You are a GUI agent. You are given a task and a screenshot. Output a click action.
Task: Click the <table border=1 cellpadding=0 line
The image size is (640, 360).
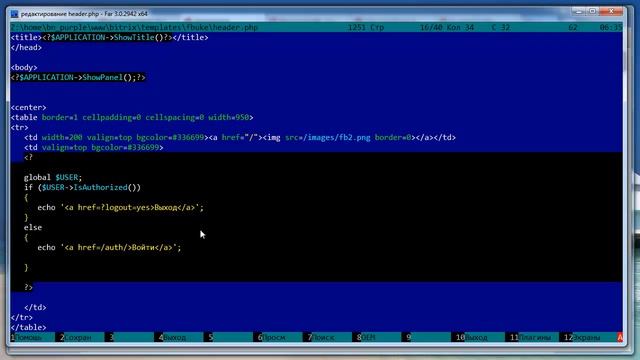[132, 118]
